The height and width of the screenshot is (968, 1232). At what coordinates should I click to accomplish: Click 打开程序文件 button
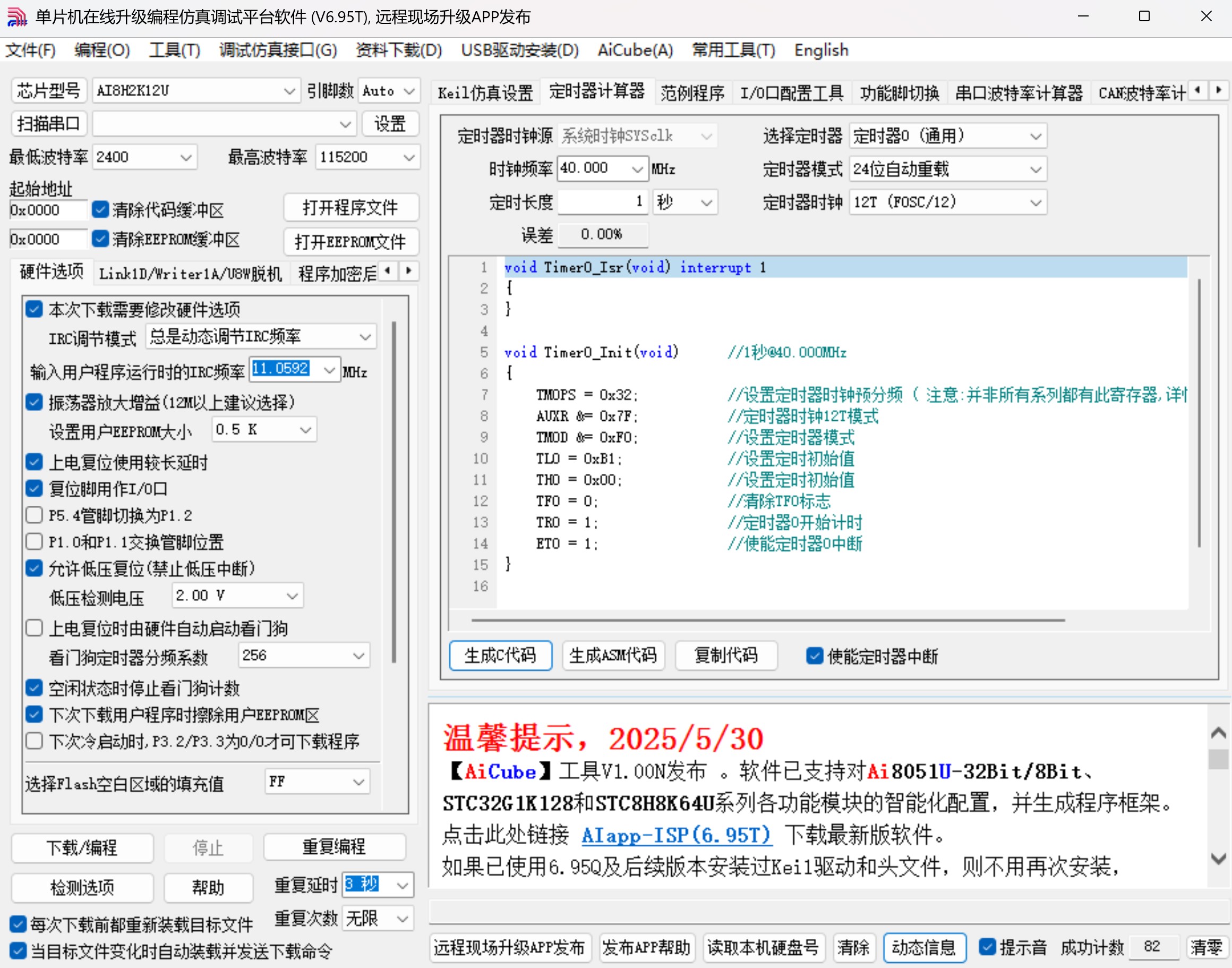(350, 207)
